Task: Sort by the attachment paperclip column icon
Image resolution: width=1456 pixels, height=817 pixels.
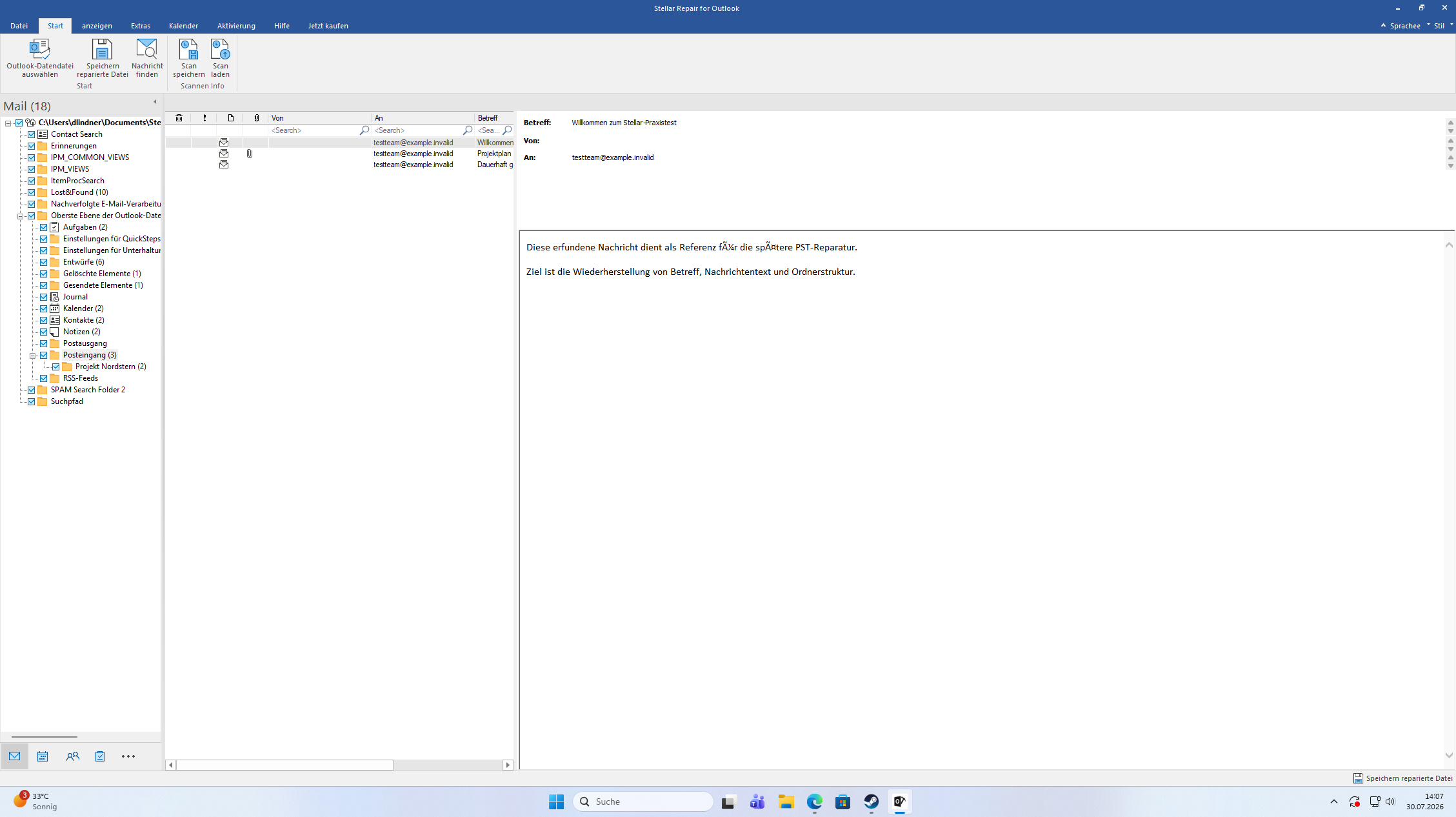Action: (x=256, y=118)
